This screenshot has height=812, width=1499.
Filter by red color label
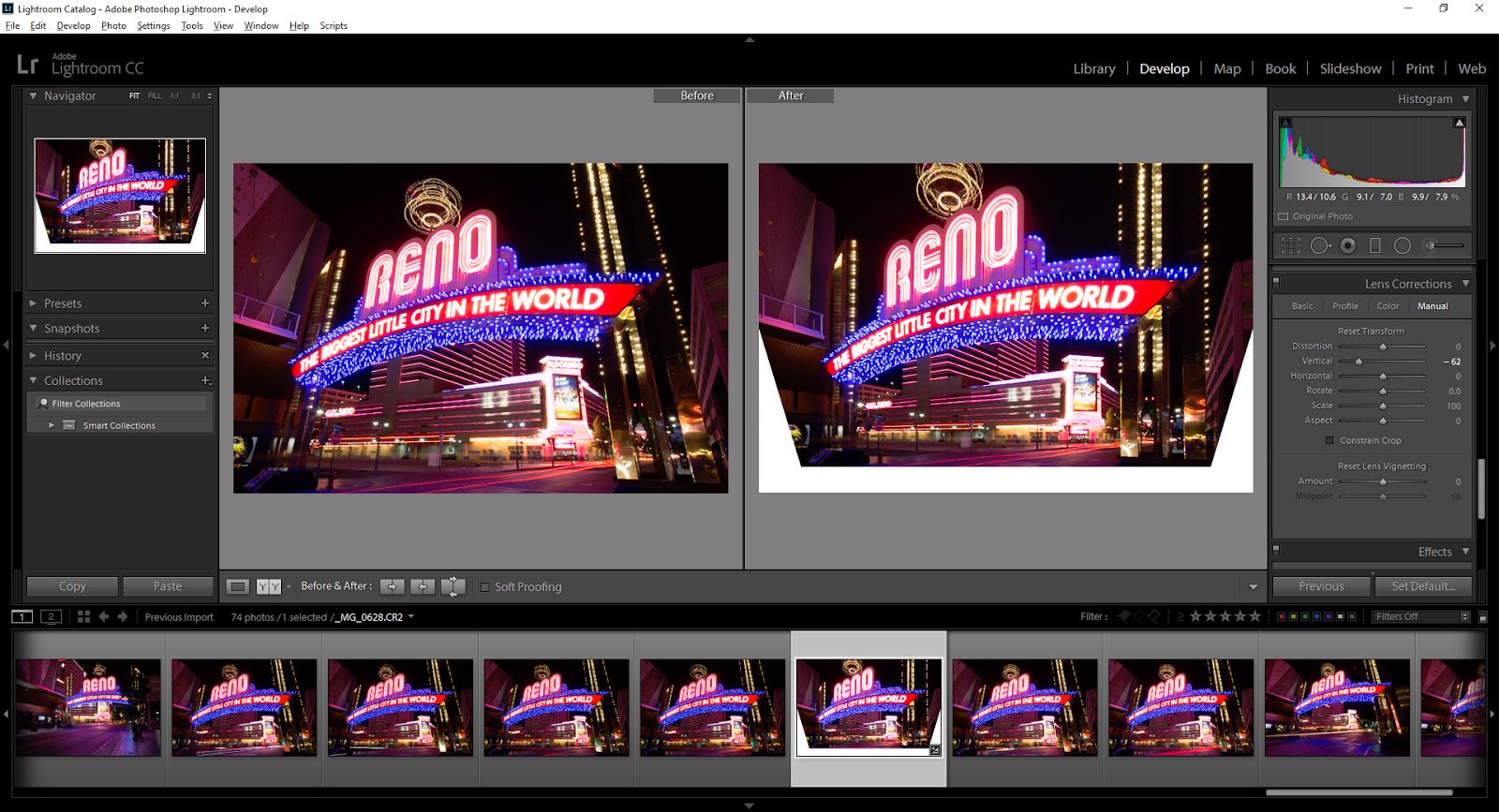point(1282,616)
